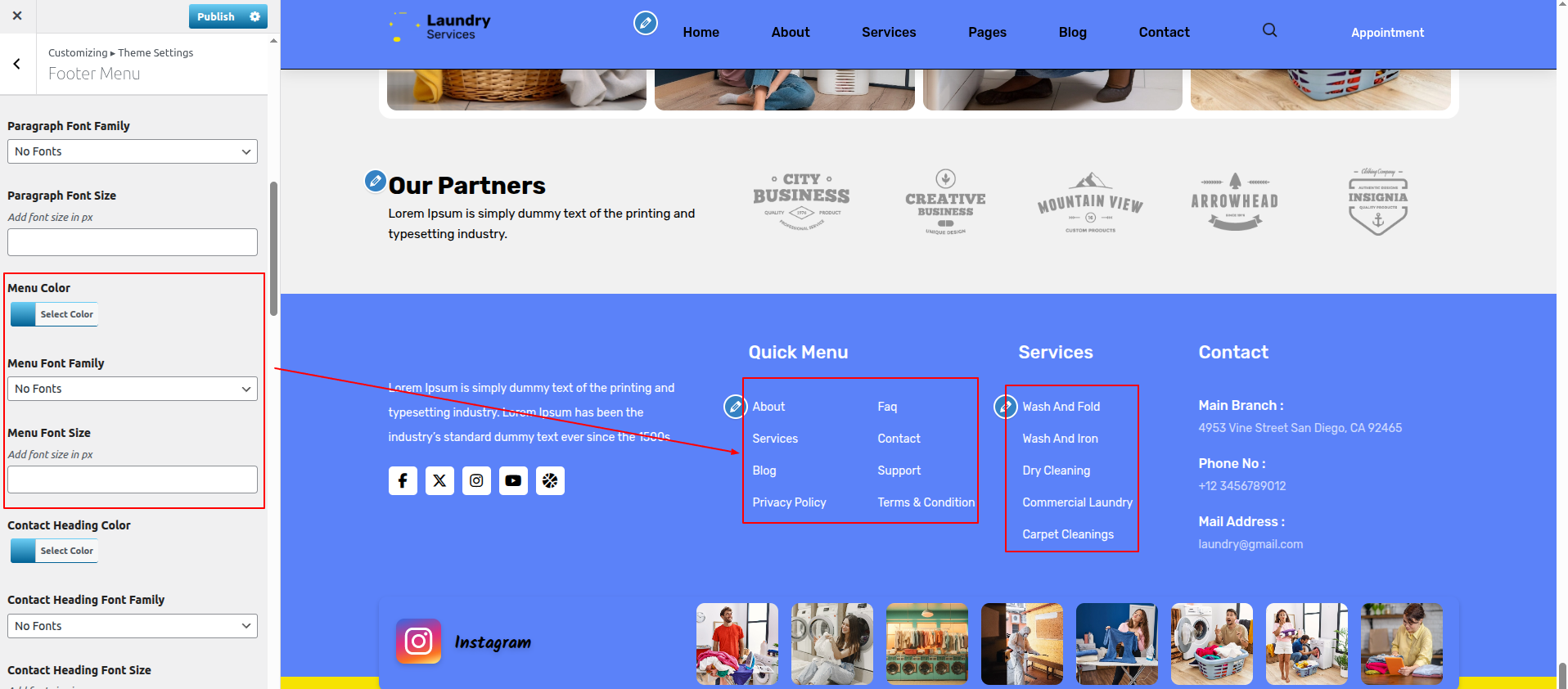1568x689 pixels.
Task: Click the laundry@gmail.com email address
Action: tap(1250, 544)
